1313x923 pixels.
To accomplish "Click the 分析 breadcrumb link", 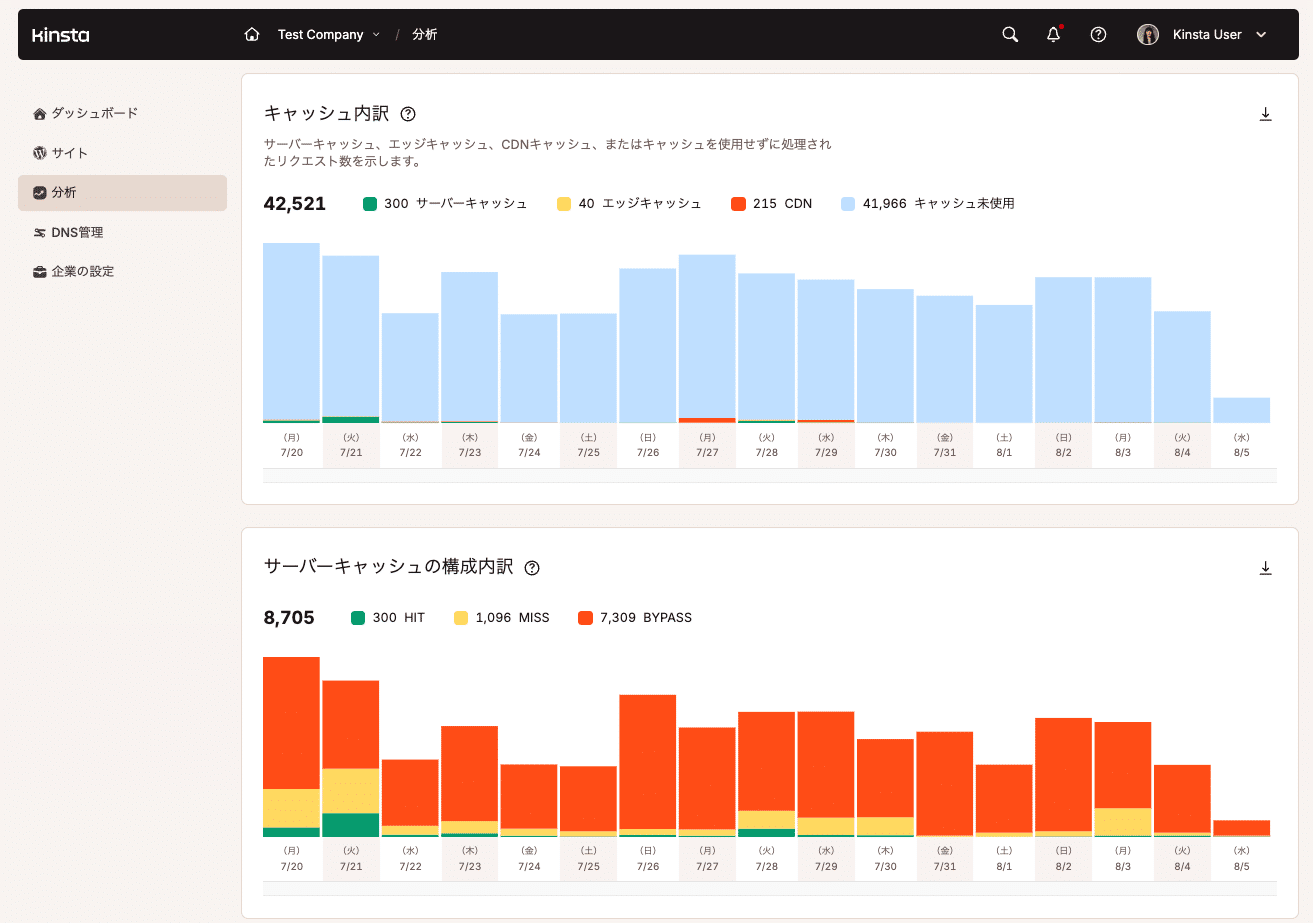I will (424, 34).
